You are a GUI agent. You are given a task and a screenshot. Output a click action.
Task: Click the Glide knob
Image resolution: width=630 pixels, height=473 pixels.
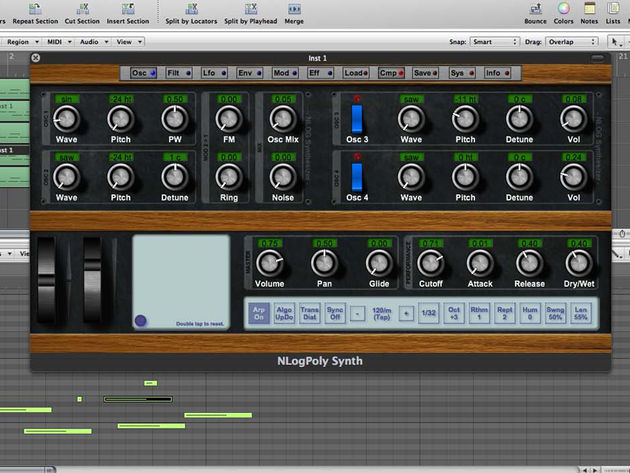coord(379,263)
